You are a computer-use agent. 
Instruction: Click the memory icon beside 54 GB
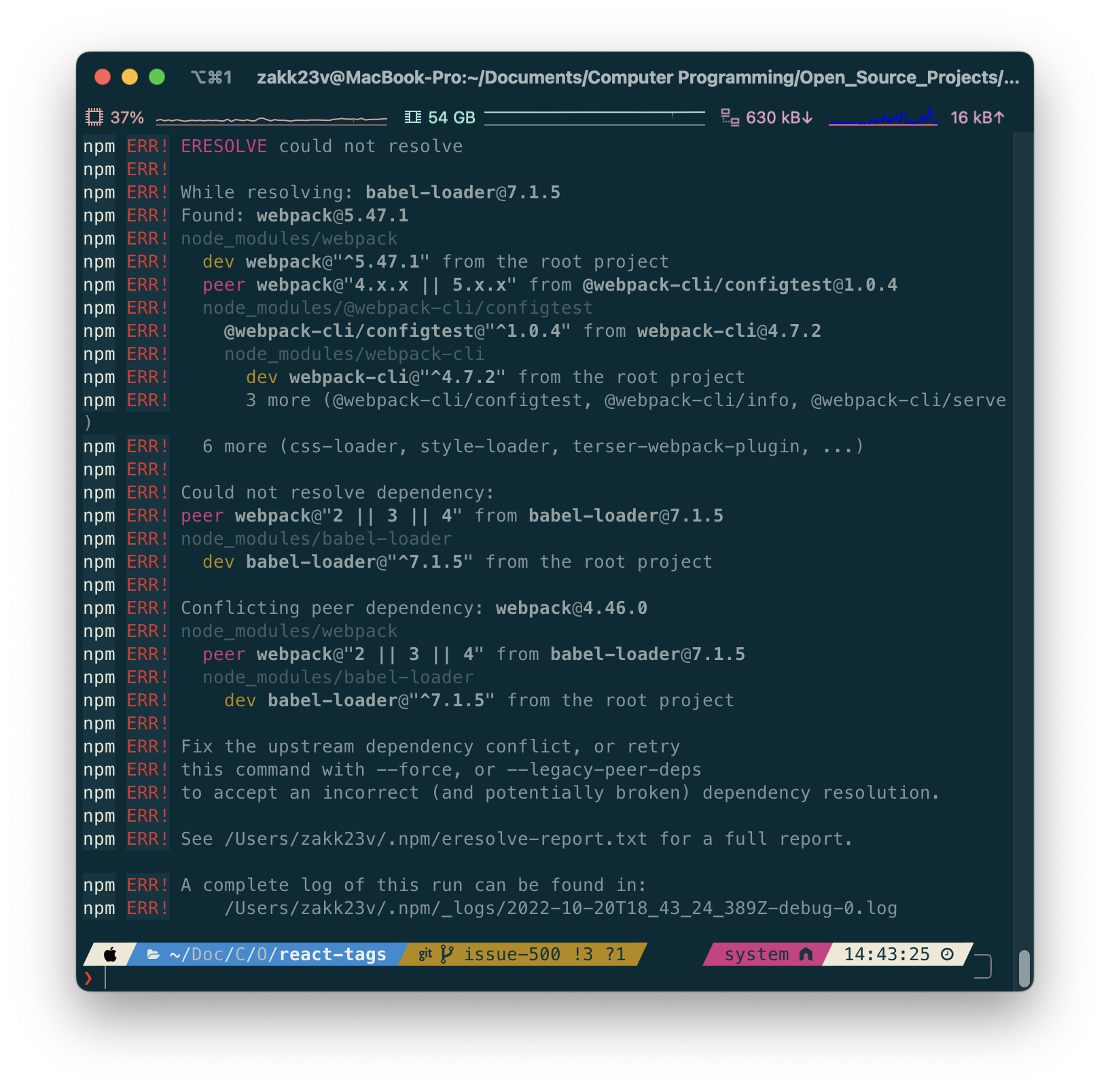click(x=412, y=117)
